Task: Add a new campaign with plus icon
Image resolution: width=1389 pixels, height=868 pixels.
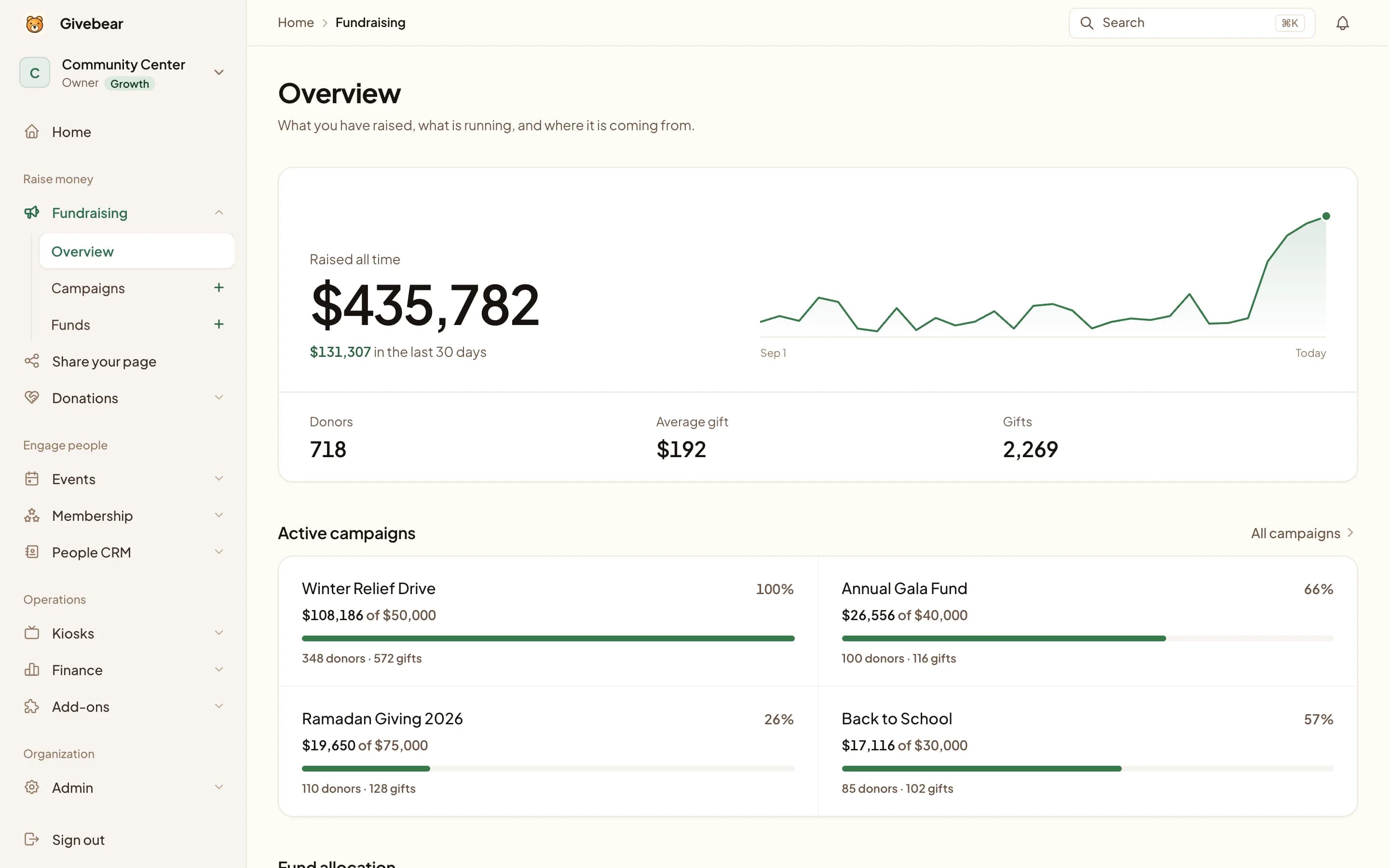Action: [218, 287]
